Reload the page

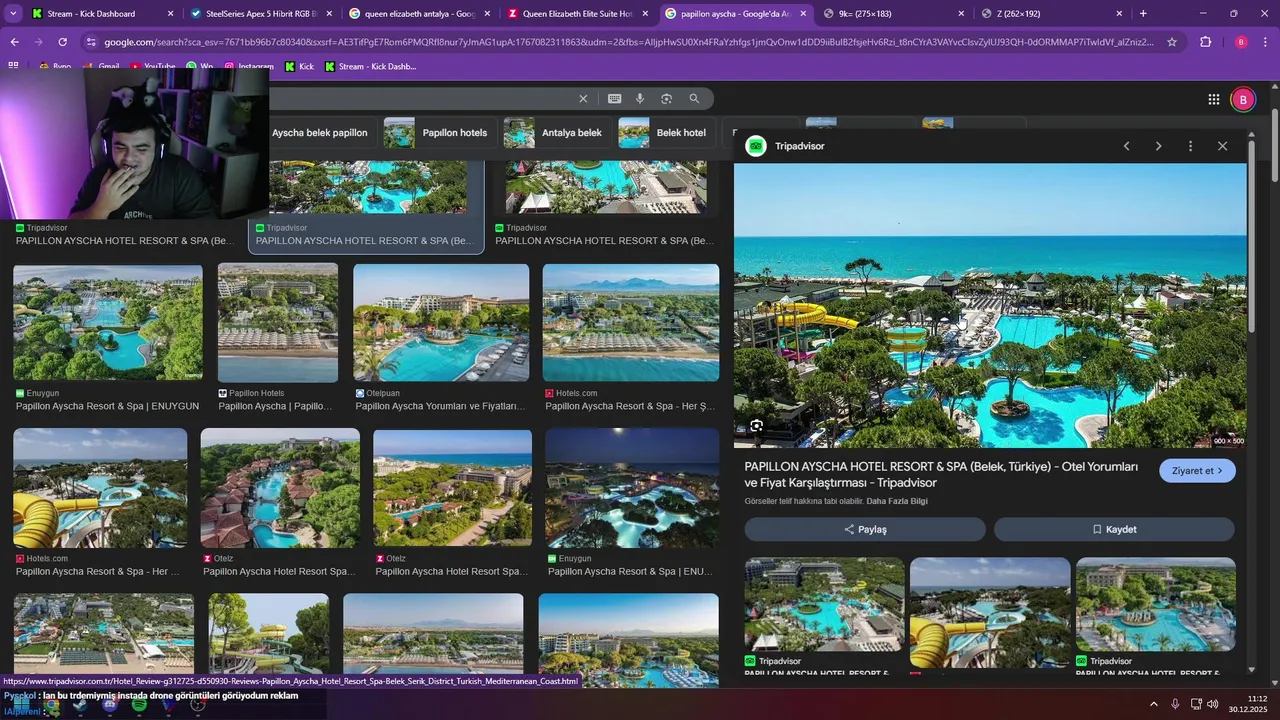pos(62,42)
